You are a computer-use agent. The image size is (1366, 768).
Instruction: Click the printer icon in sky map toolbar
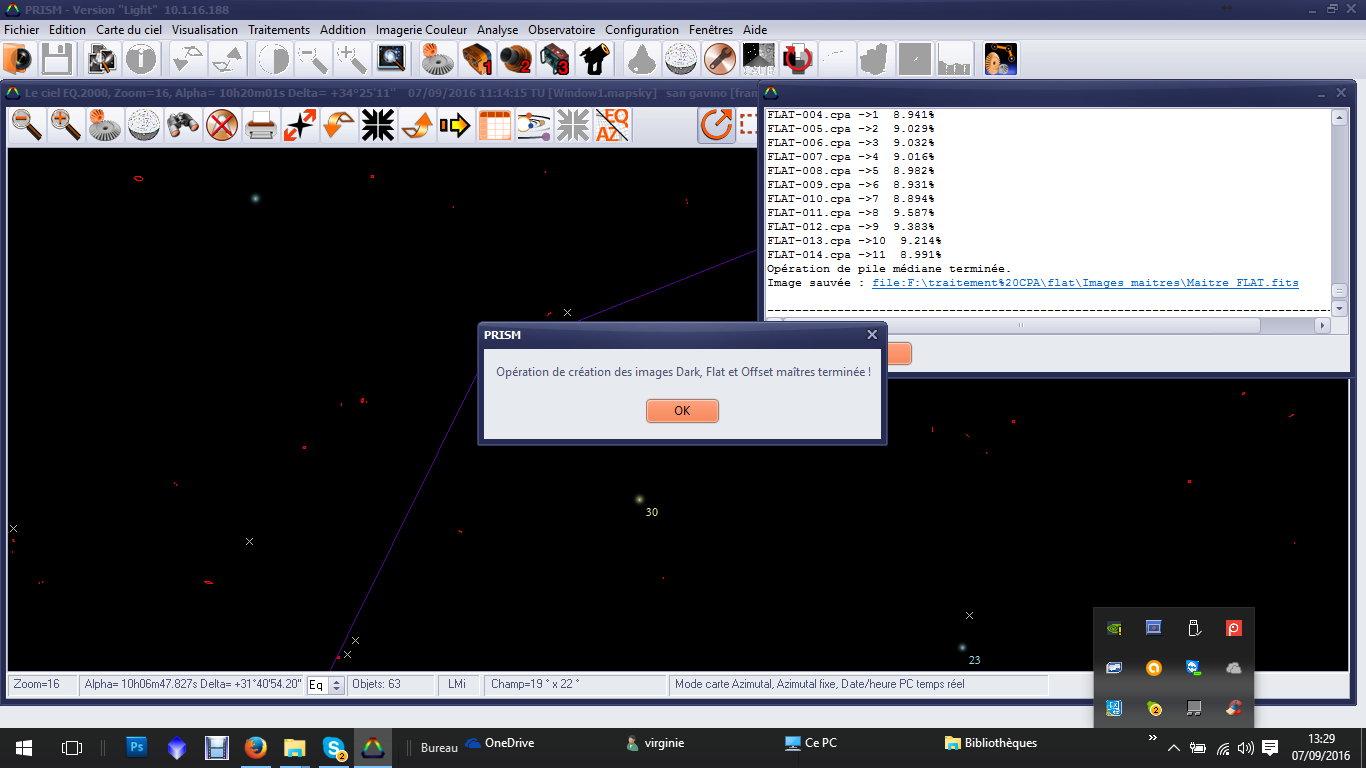(261, 126)
